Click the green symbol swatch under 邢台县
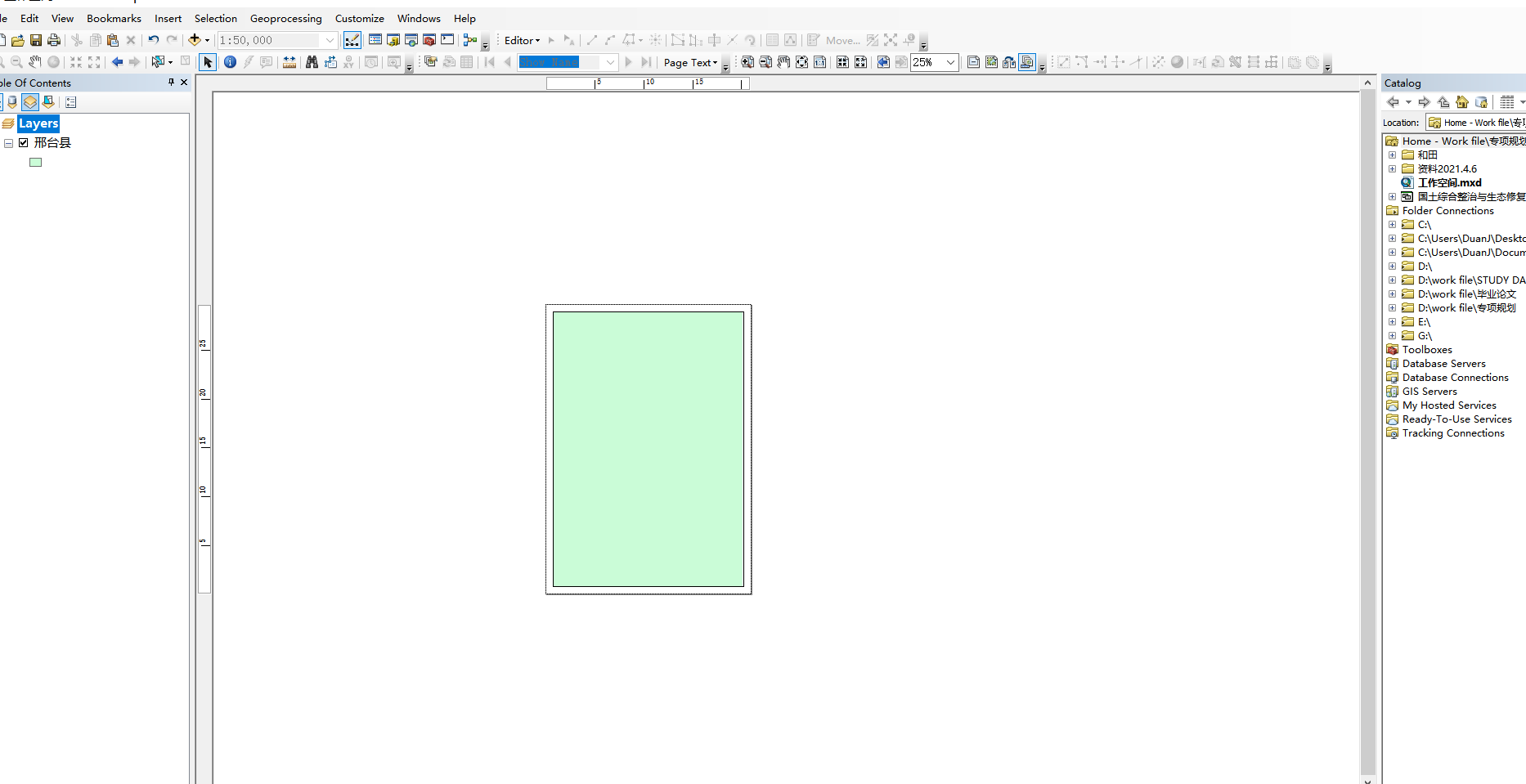The image size is (1526, 784). pos(35,162)
